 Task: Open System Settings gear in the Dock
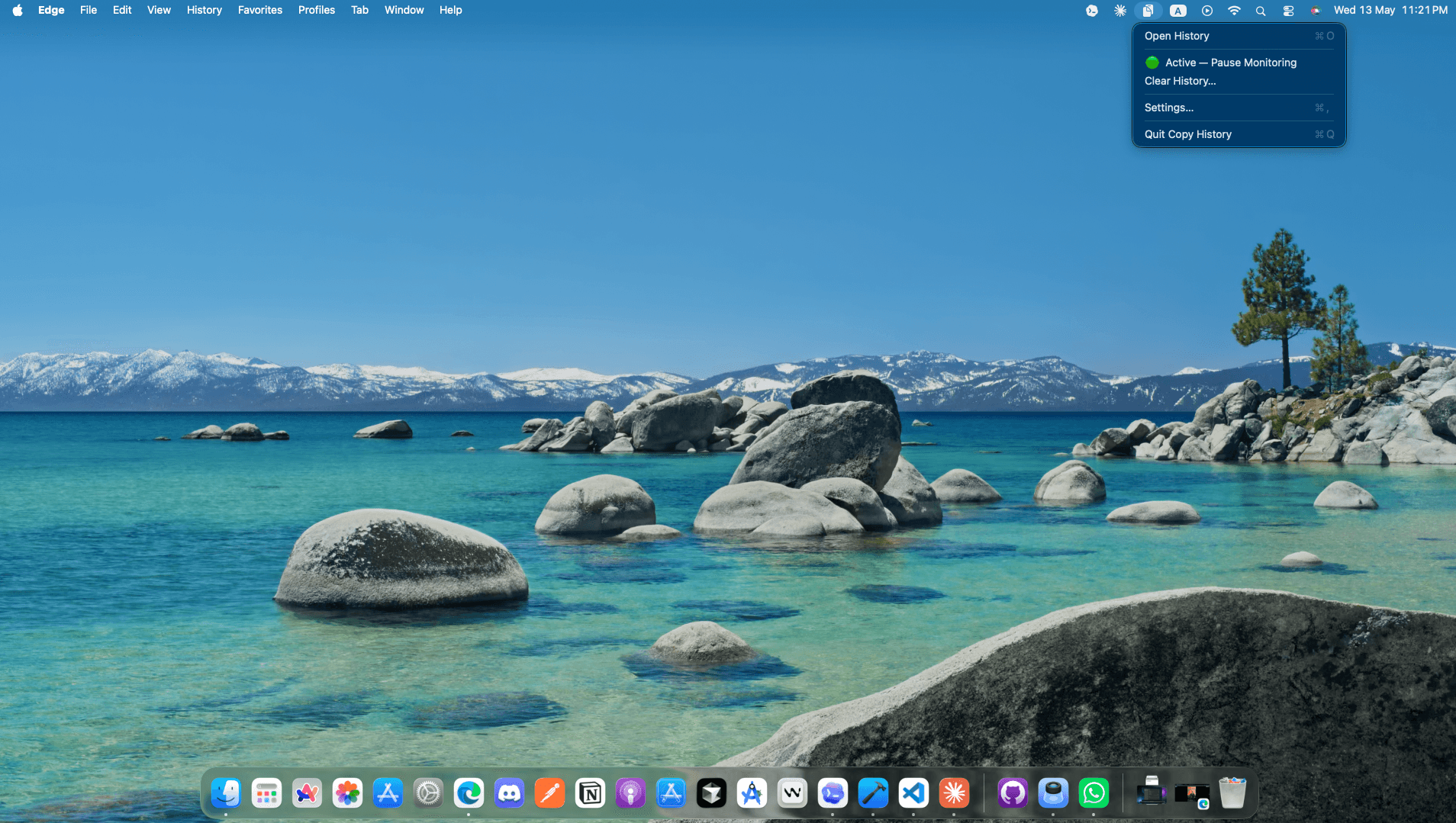[x=428, y=793]
